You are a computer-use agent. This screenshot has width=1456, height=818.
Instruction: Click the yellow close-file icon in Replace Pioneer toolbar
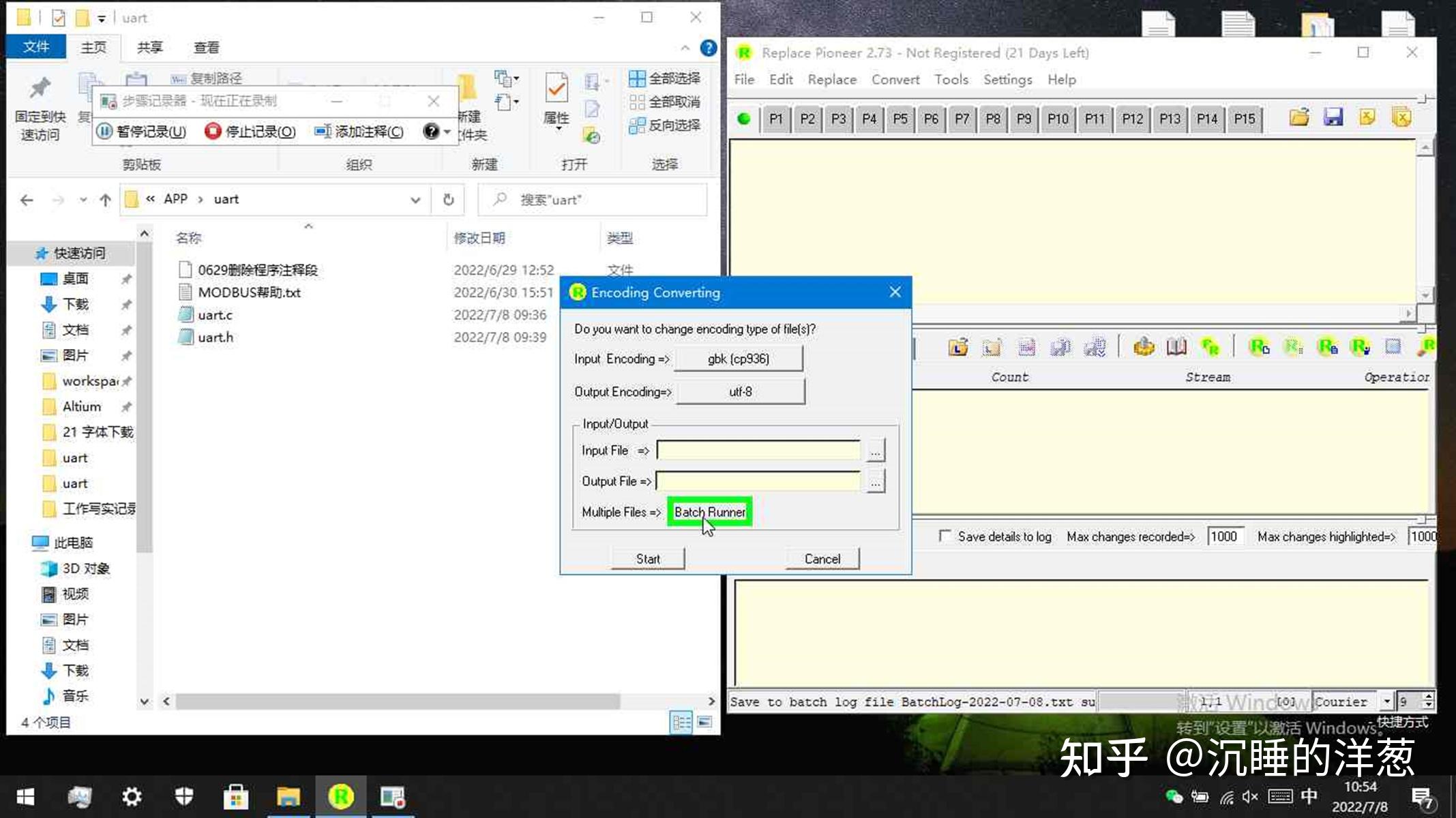pos(1367,117)
